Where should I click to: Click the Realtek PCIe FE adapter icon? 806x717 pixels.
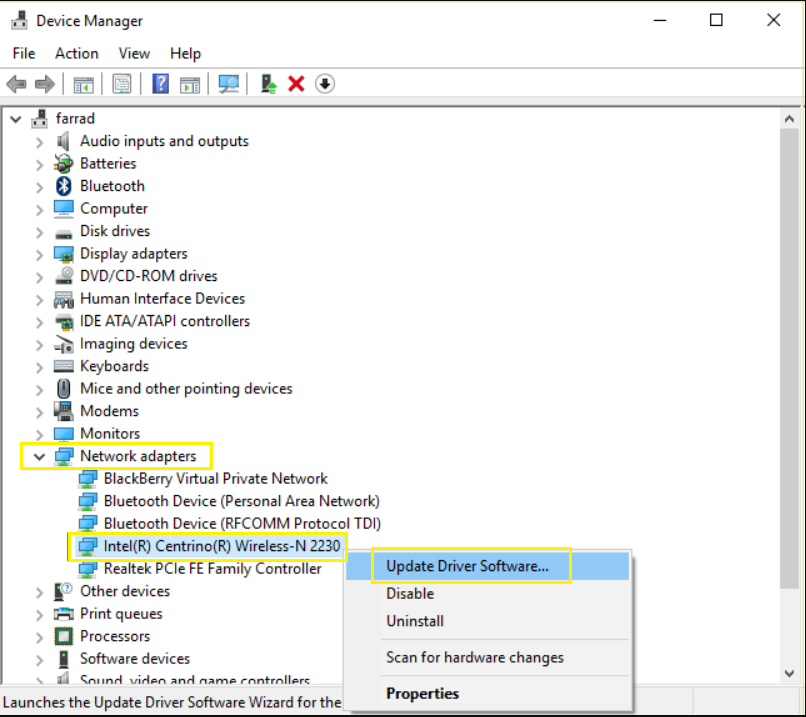[x=88, y=569]
